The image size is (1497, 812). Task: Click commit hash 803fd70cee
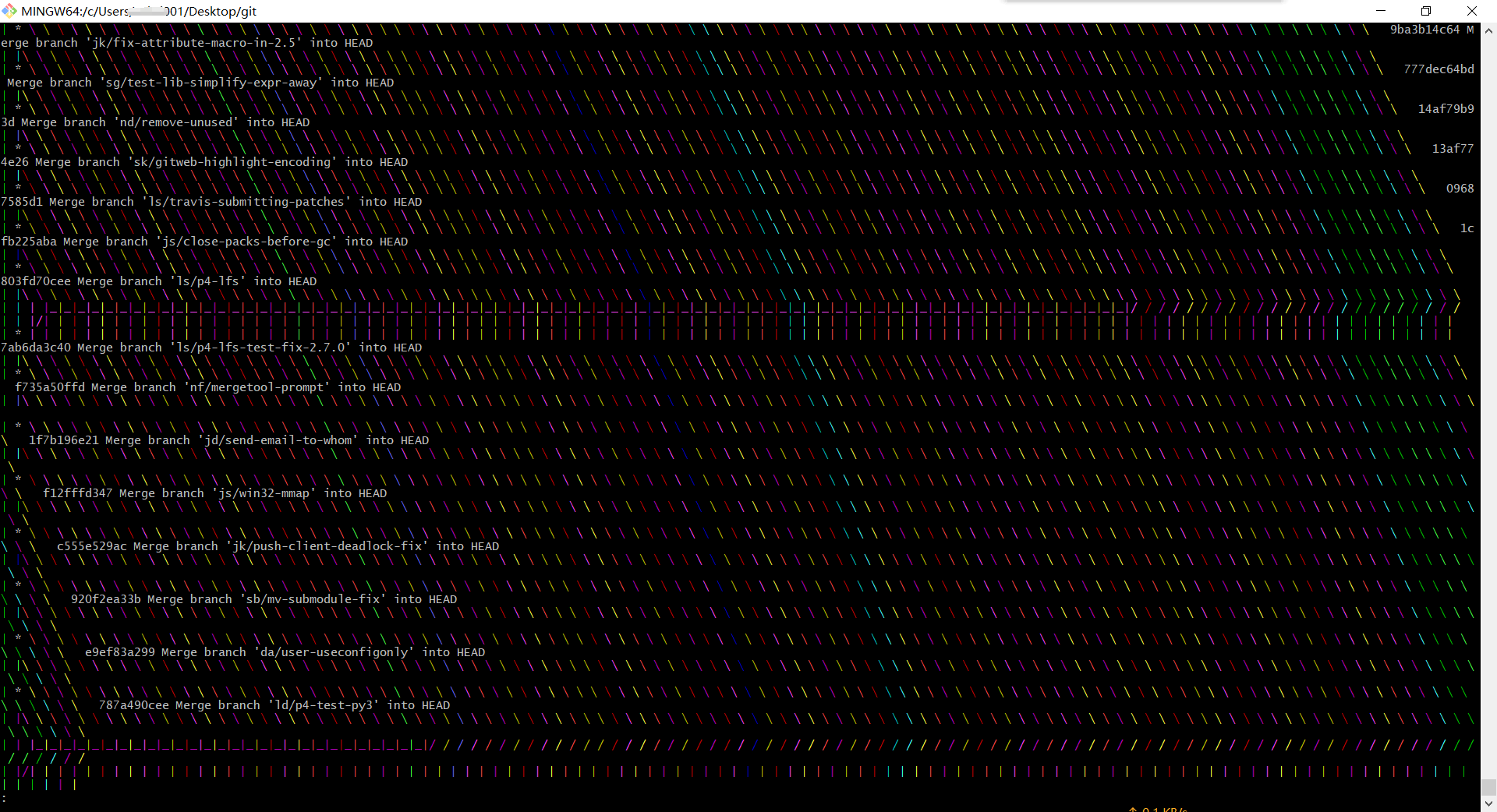pyautogui.click(x=36, y=281)
